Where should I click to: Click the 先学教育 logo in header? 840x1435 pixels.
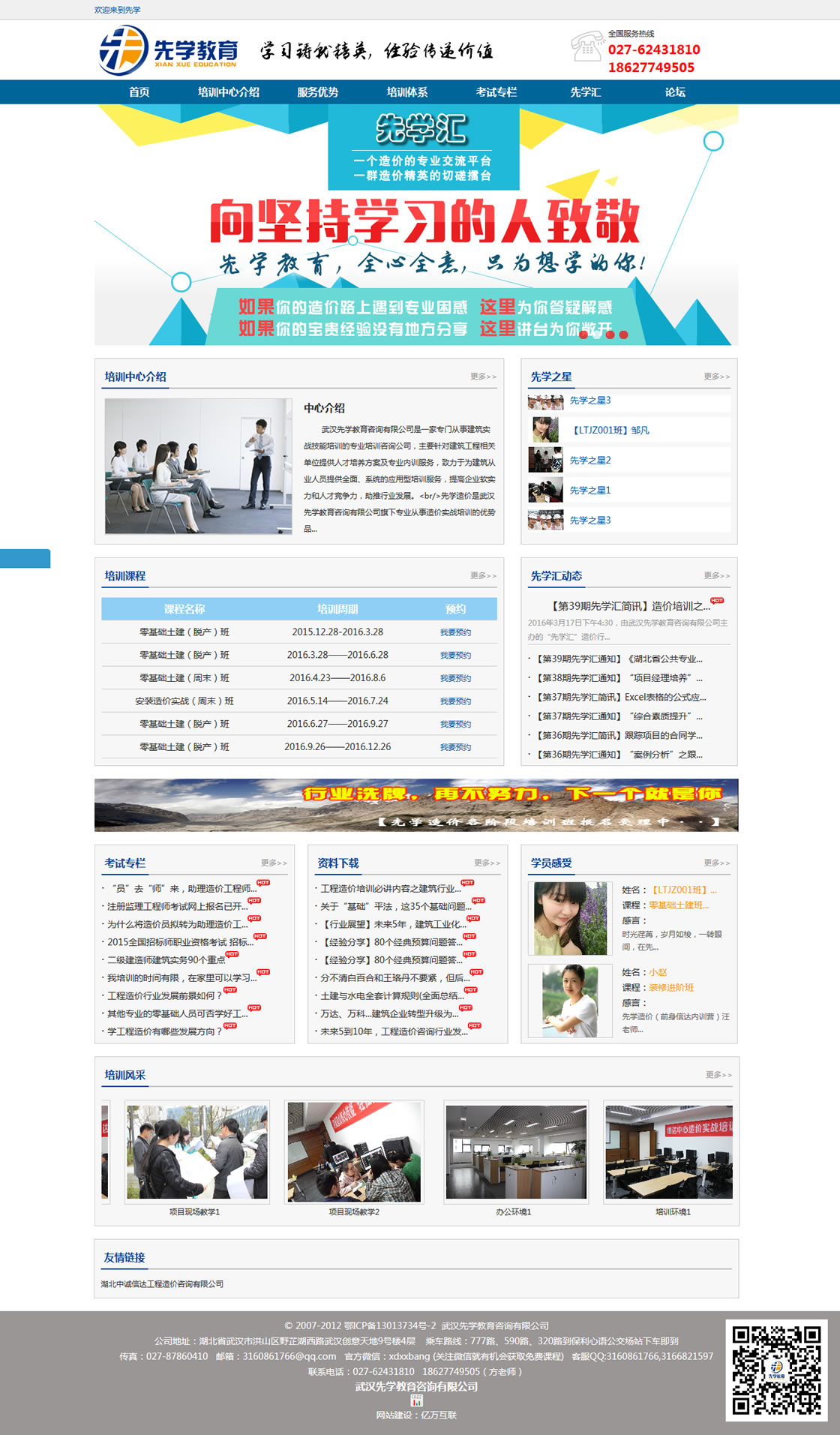pyautogui.click(x=169, y=50)
